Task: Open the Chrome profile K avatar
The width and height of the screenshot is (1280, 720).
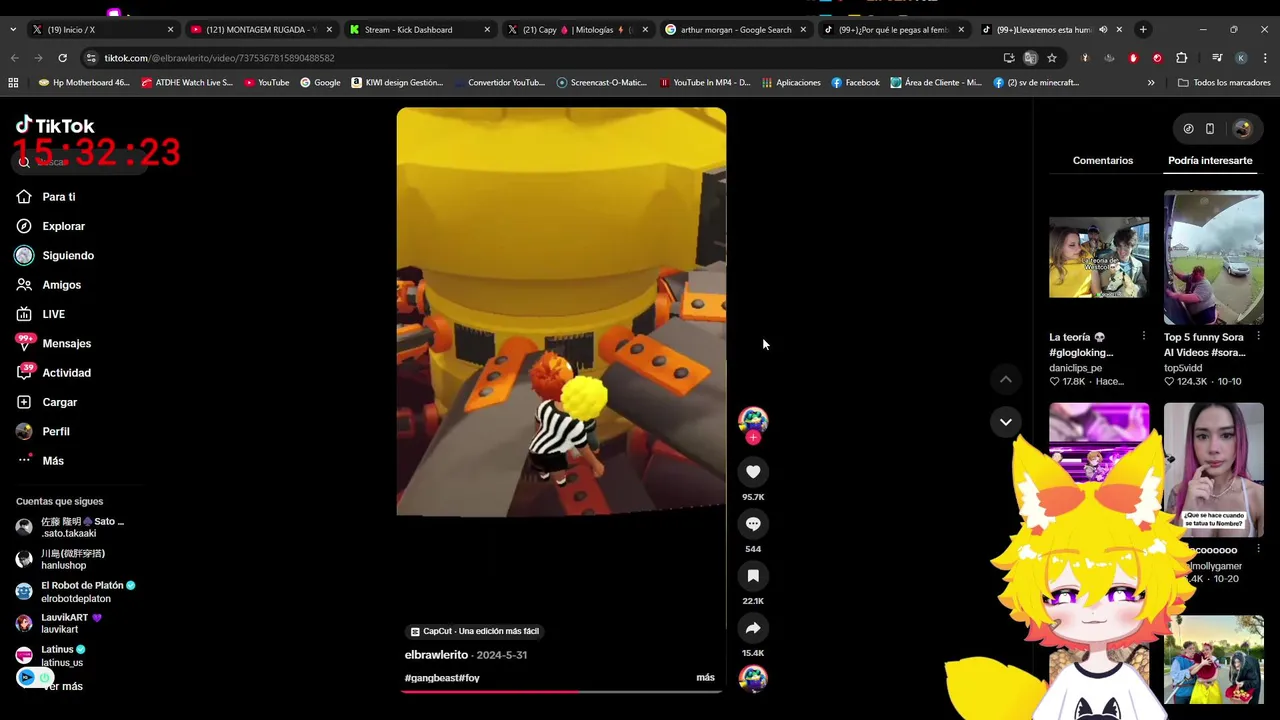Action: tap(1241, 58)
